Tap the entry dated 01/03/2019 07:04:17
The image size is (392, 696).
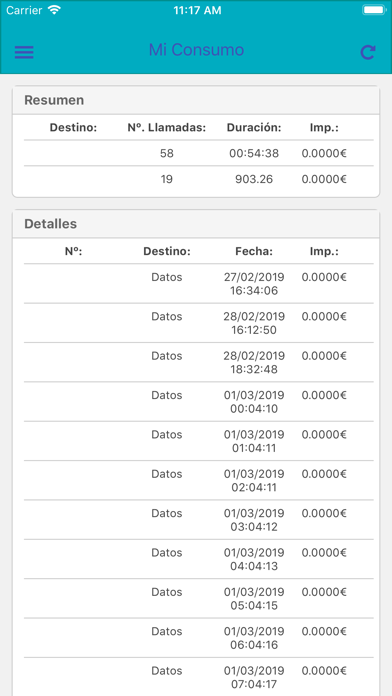pyautogui.click(x=198, y=677)
